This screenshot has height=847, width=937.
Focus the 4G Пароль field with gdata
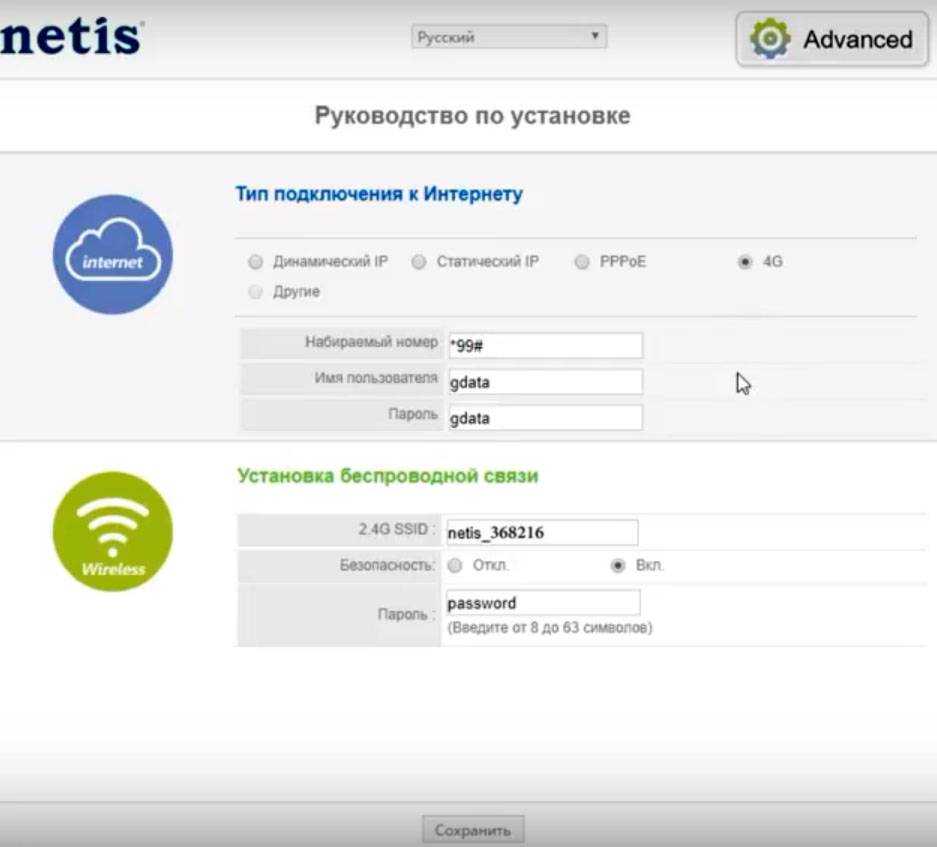tap(544, 418)
